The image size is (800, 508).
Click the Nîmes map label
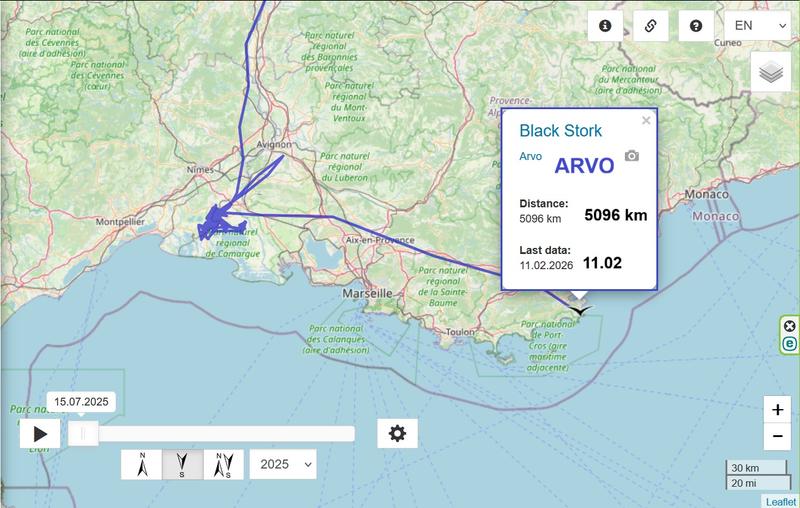point(200,169)
